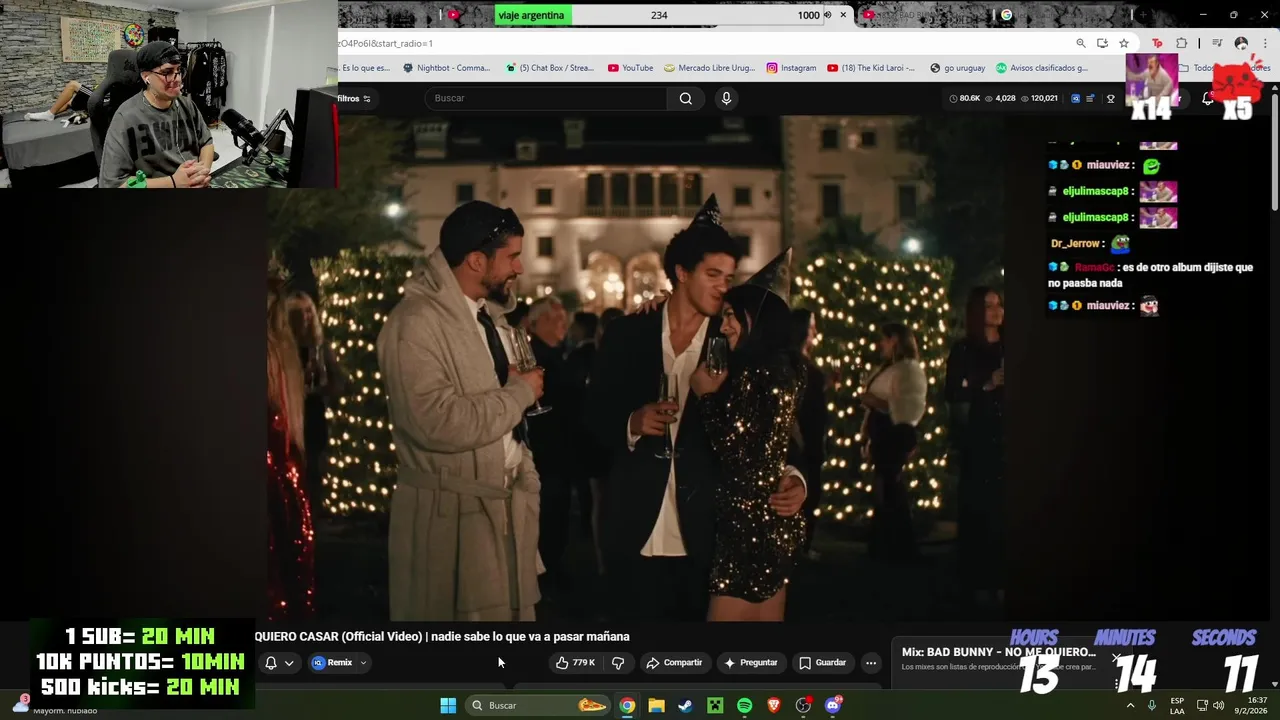Open OBS Studio from the taskbar

point(803,705)
